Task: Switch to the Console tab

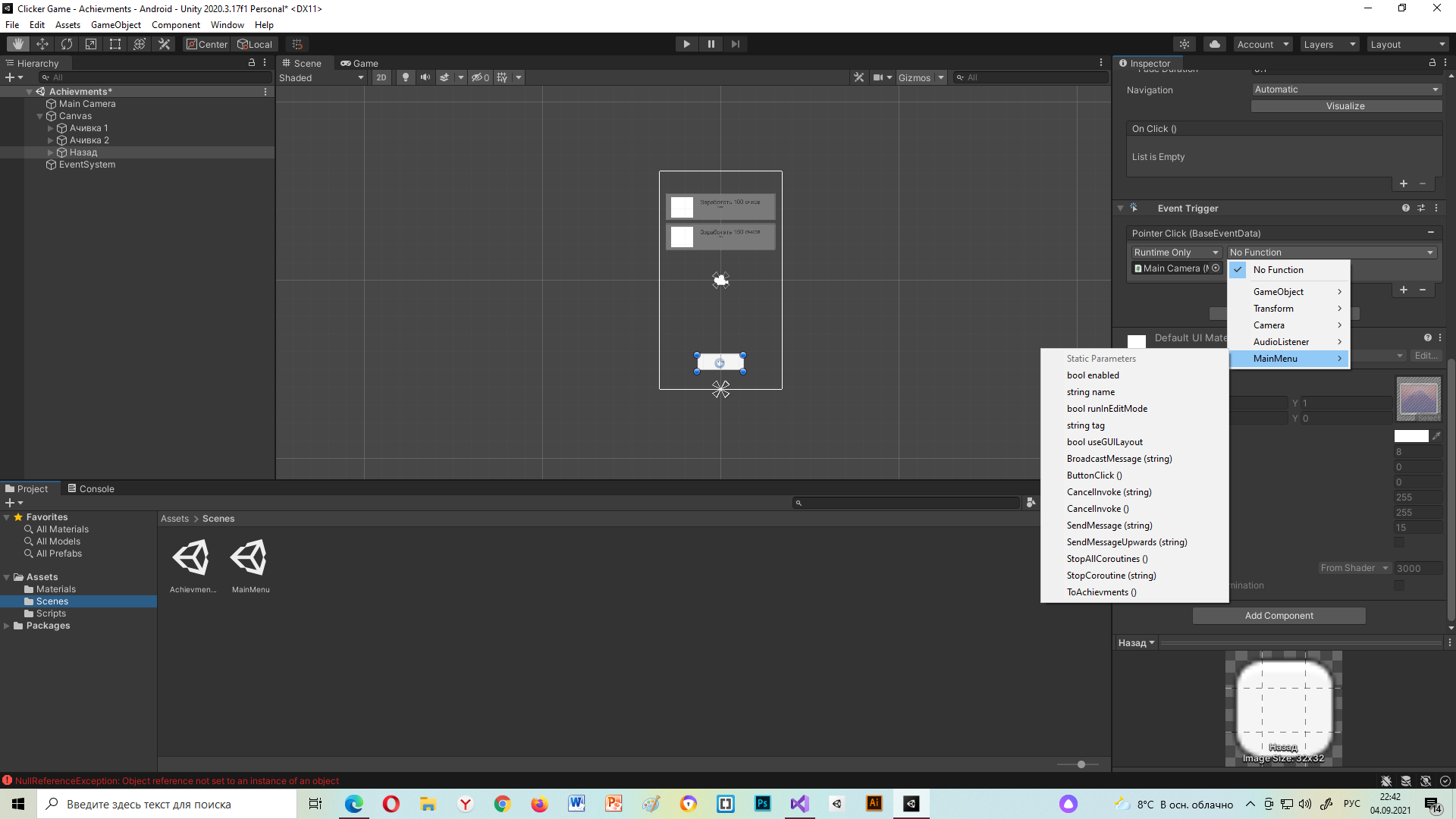Action: (x=91, y=488)
